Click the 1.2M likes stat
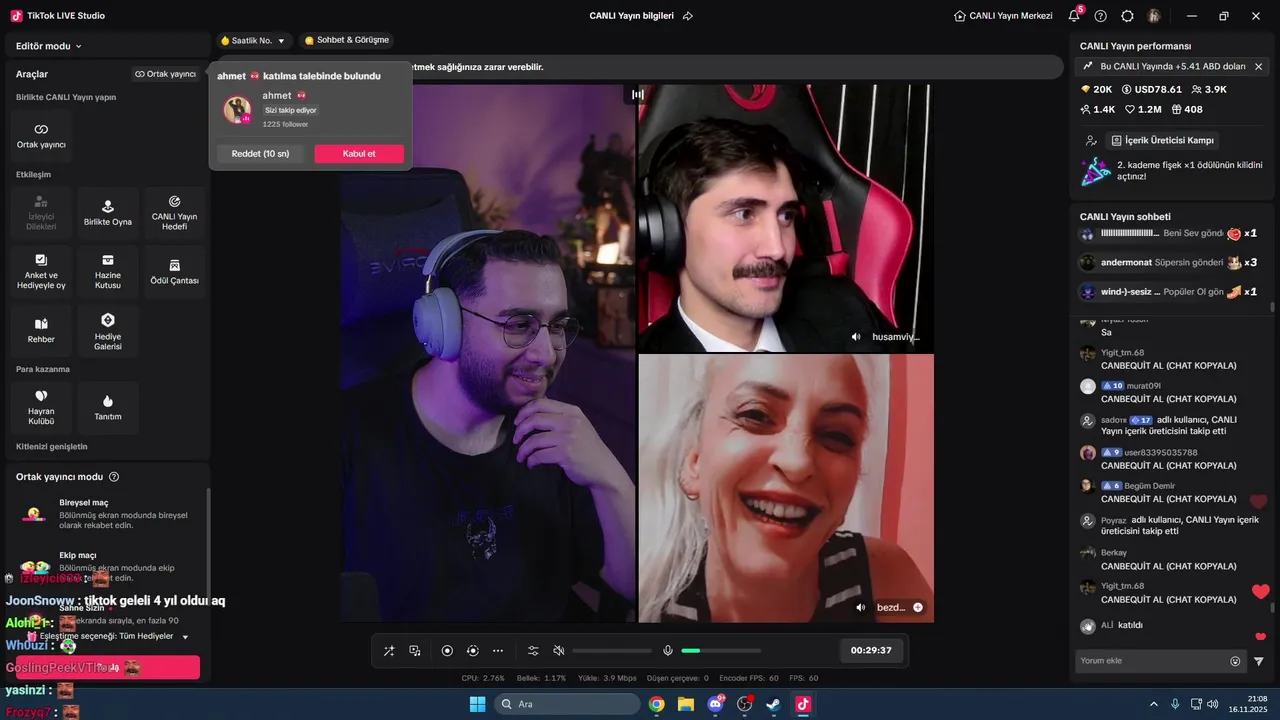The height and width of the screenshot is (720, 1280). pyautogui.click(x=1143, y=109)
